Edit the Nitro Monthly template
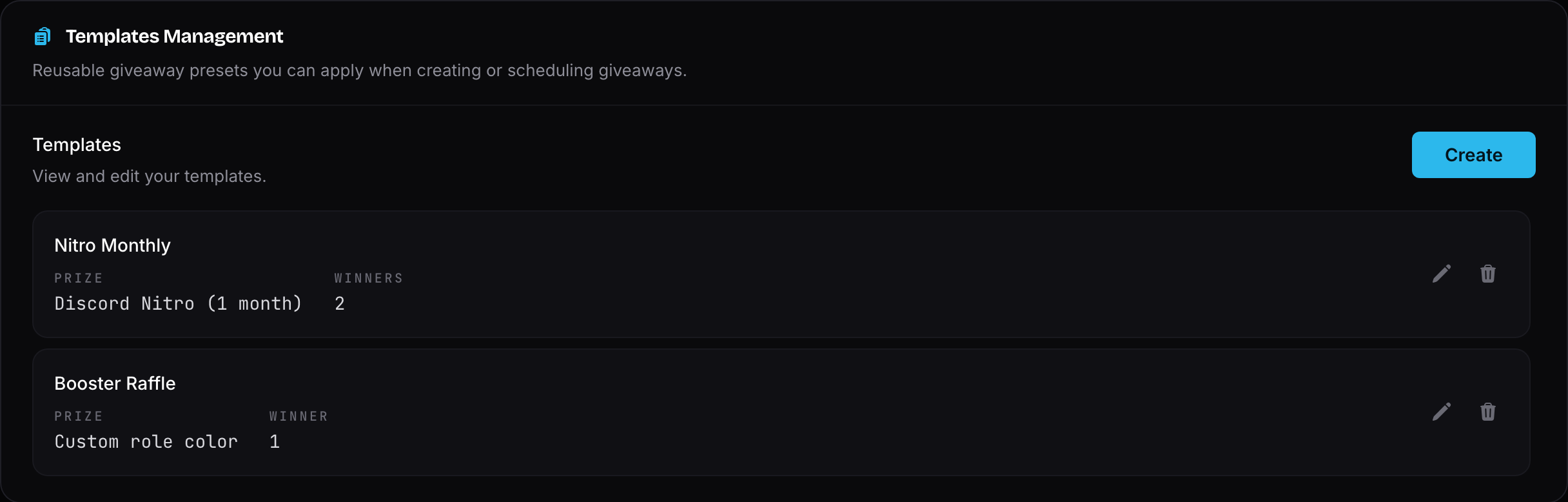This screenshot has height=502, width=1568. 1442,274
